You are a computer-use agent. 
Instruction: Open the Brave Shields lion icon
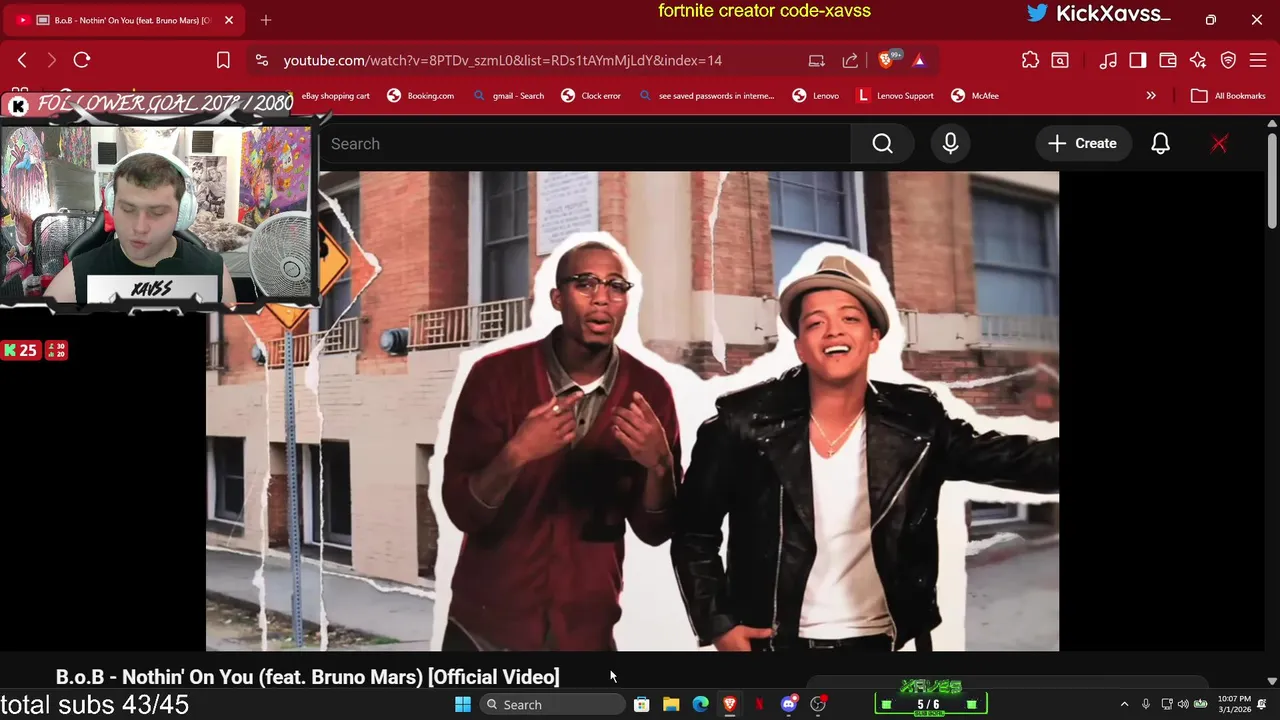click(886, 60)
